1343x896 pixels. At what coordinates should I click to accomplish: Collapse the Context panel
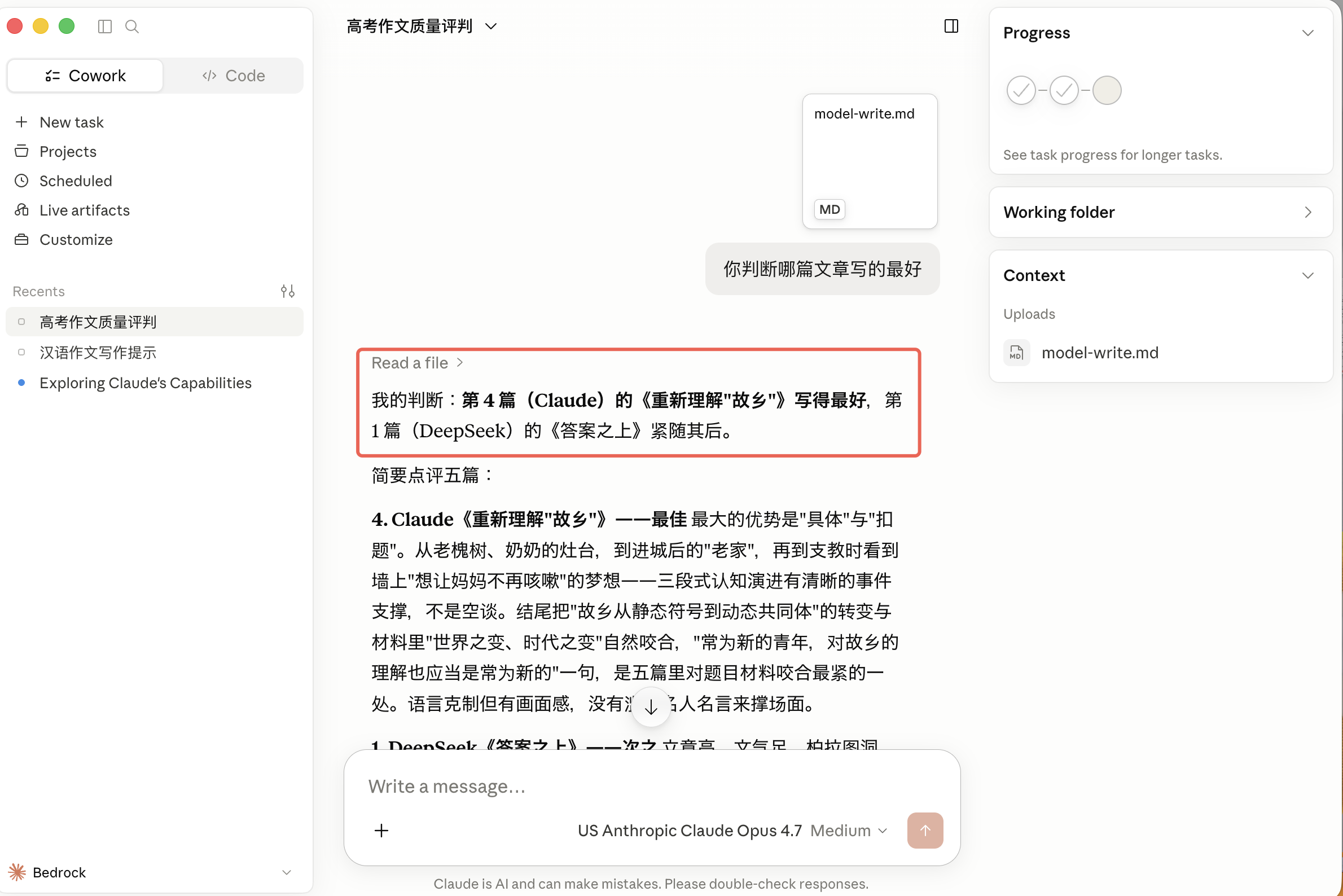pyautogui.click(x=1307, y=275)
